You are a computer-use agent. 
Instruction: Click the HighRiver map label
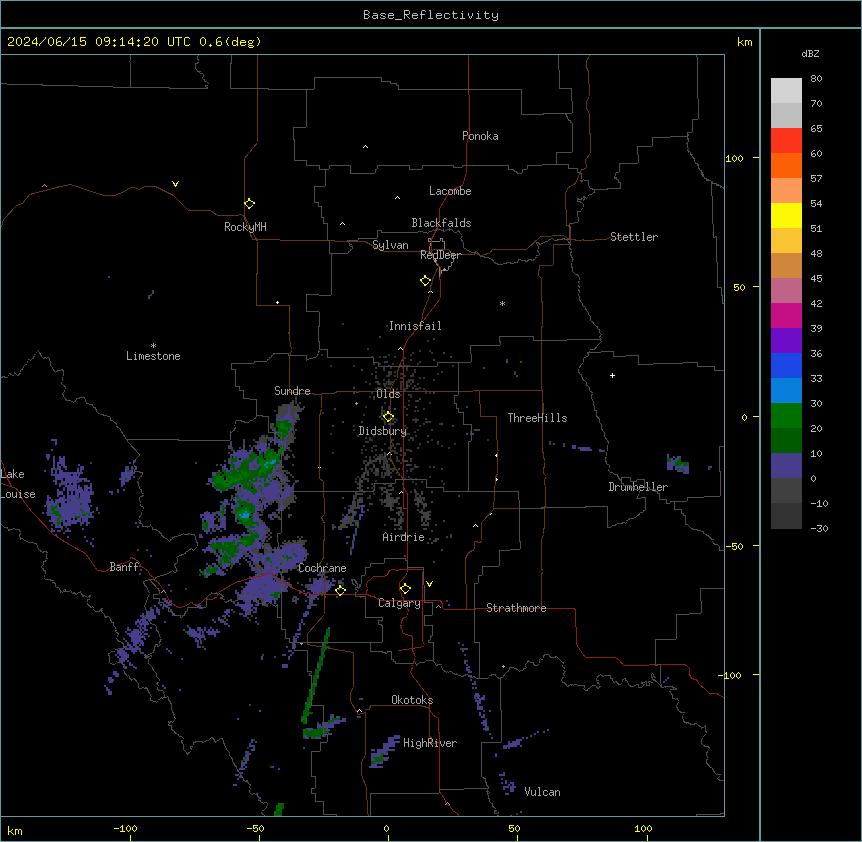(x=430, y=743)
